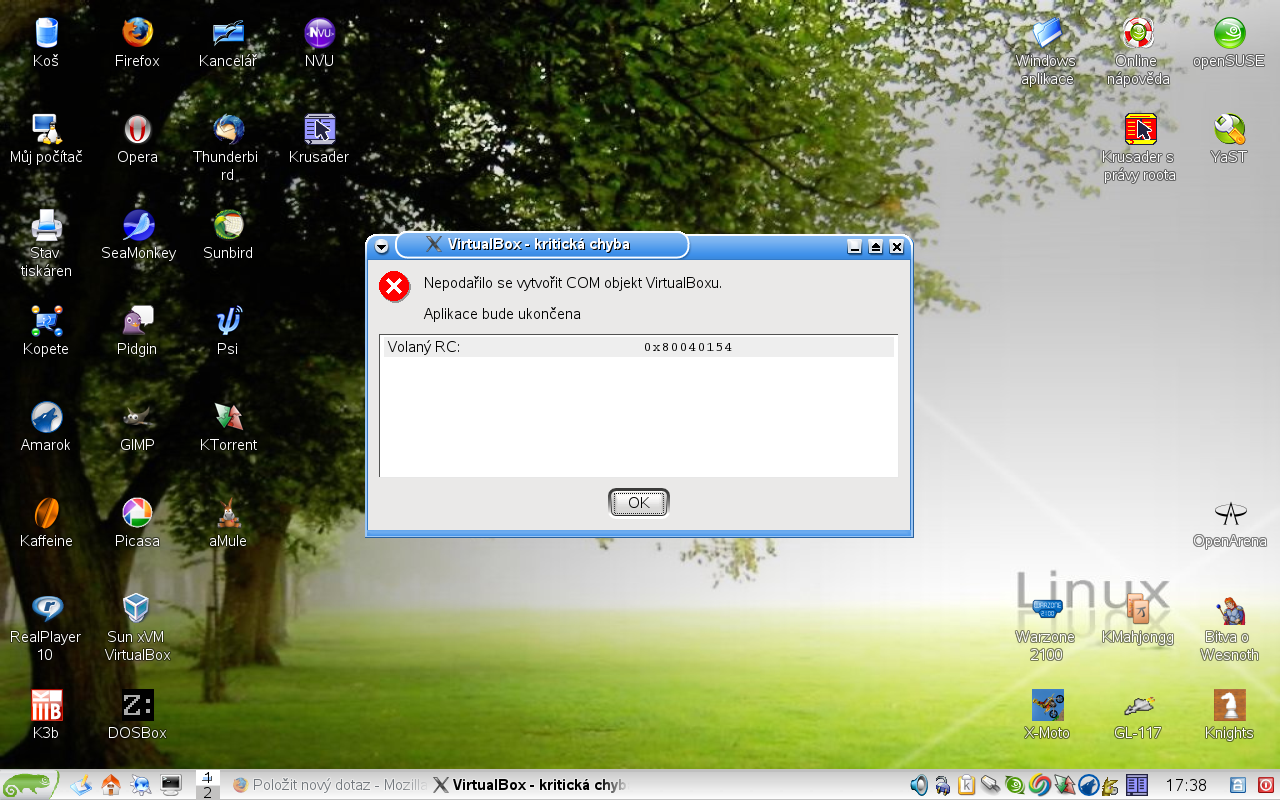1280x800 pixels.
Task: Select the Volaný RC error code row
Action: pos(638,347)
